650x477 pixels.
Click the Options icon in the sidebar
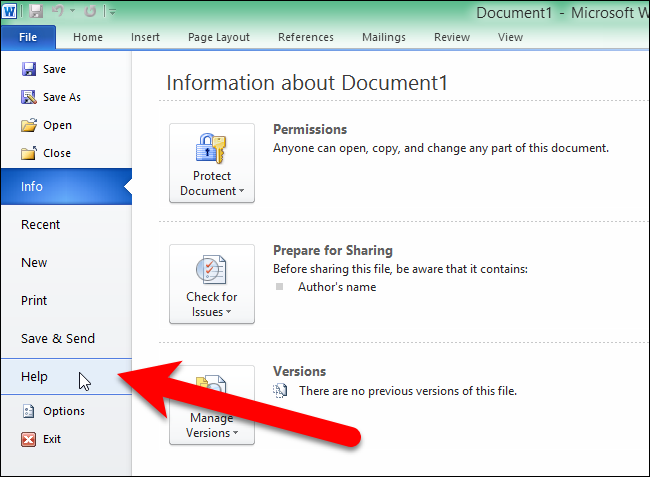click(28, 411)
